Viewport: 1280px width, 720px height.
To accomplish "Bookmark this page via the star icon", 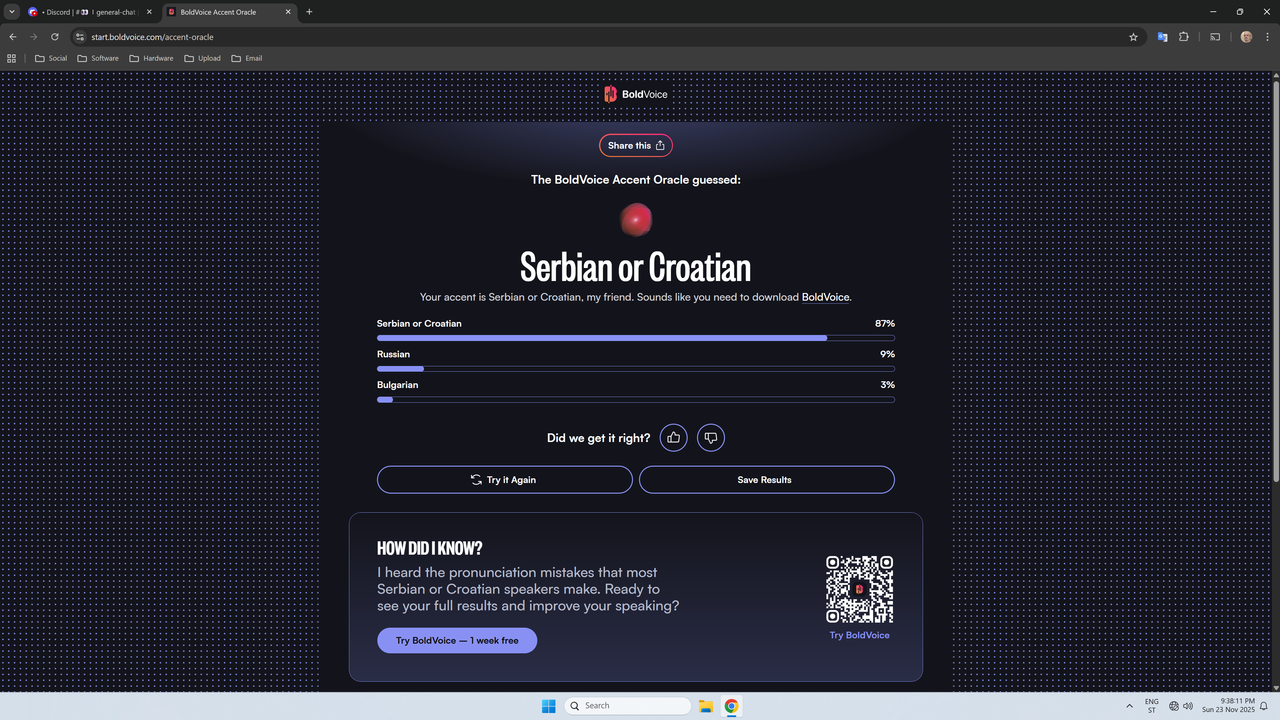I will 1133,36.
